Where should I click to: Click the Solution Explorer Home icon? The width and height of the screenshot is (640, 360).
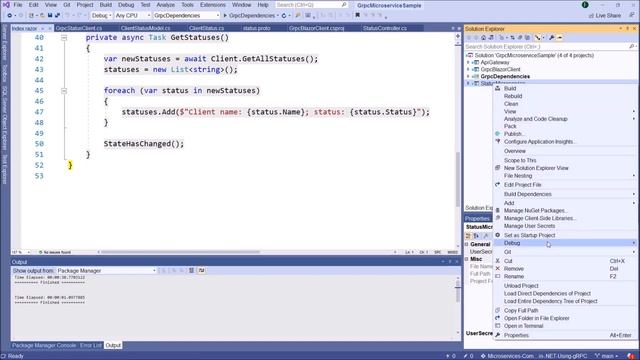(x=483, y=38)
